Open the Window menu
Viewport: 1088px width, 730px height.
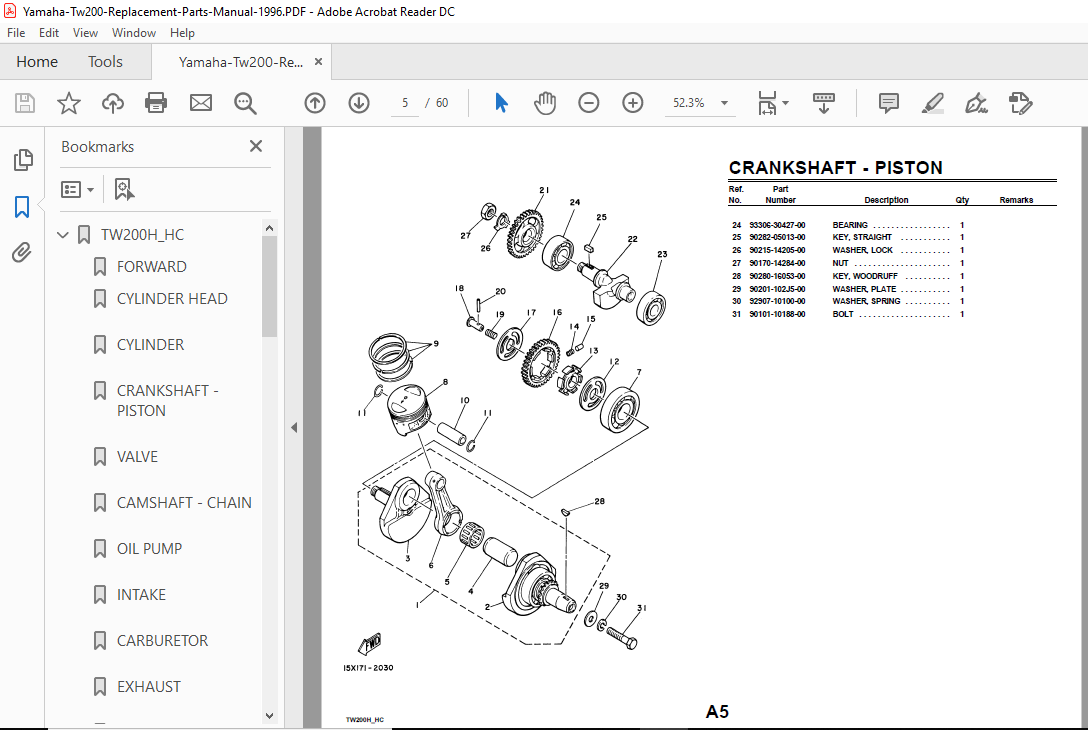pos(134,33)
